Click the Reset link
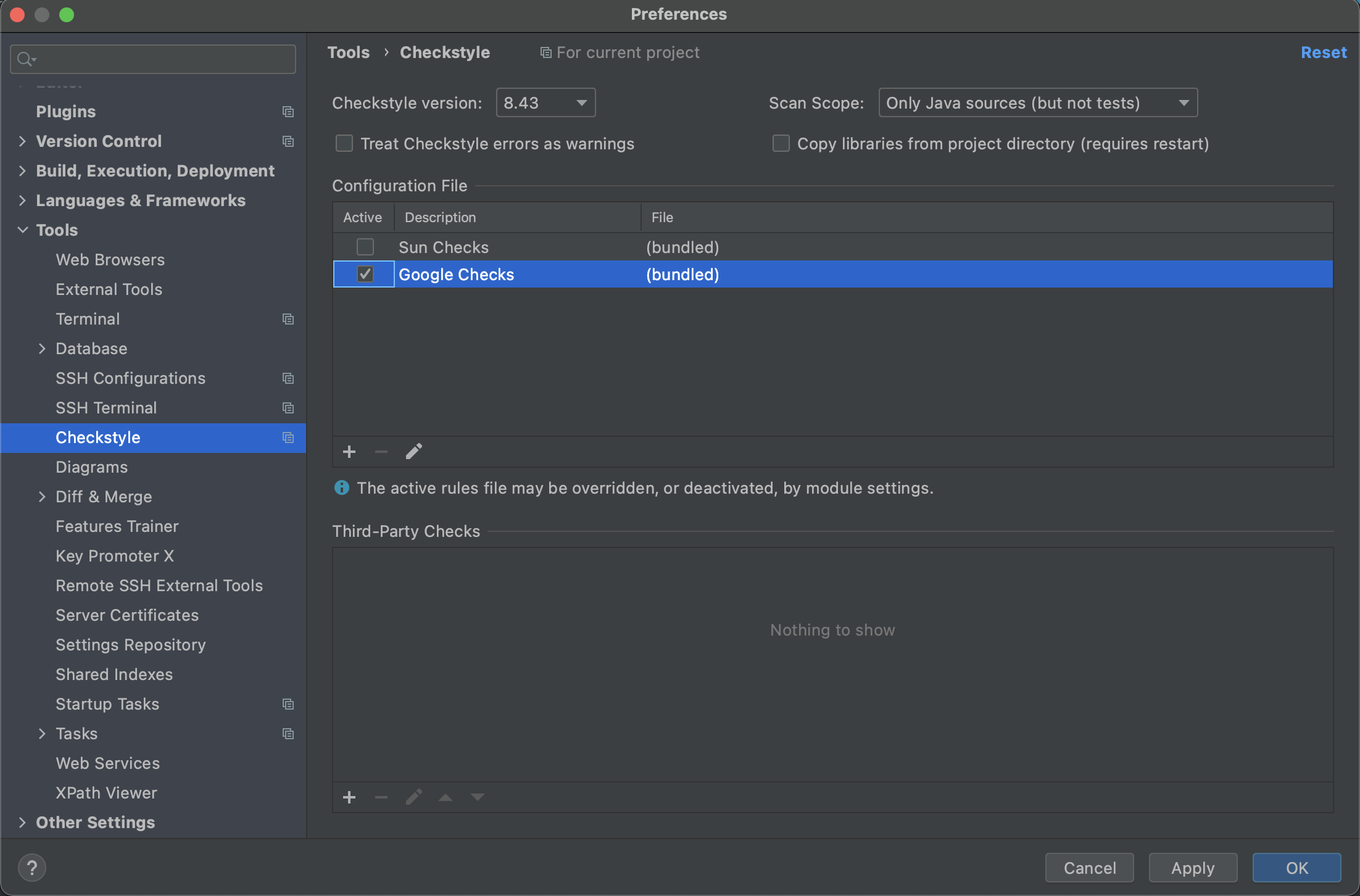Image resolution: width=1360 pixels, height=896 pixels. pos(1324,52)
